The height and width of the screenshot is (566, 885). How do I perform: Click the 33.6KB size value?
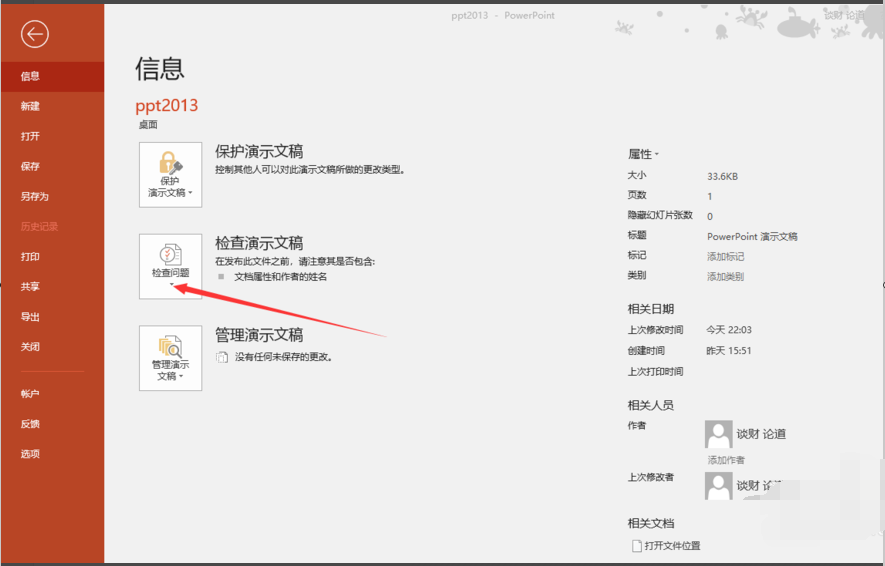click(722, 177)
